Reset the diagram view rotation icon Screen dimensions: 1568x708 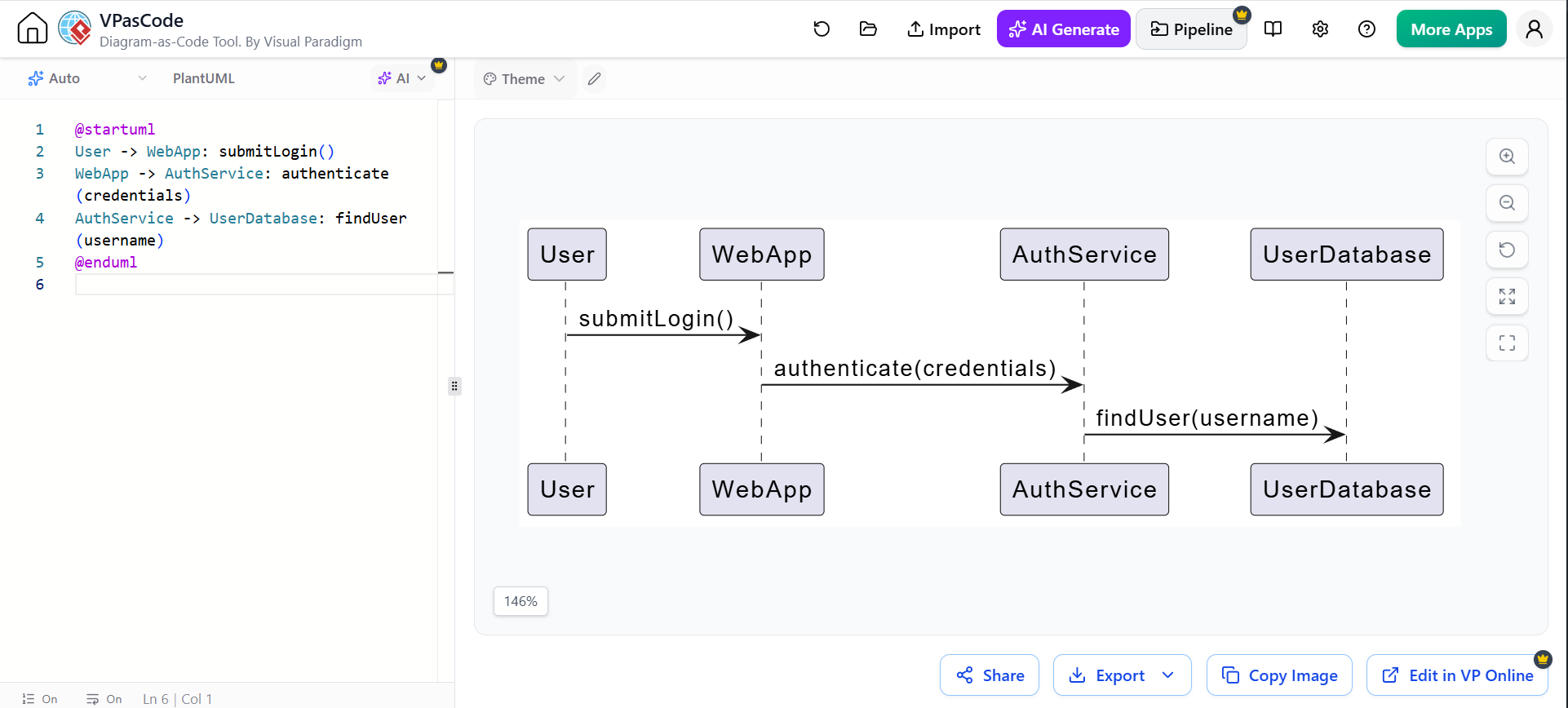(x=1507, y=250)
